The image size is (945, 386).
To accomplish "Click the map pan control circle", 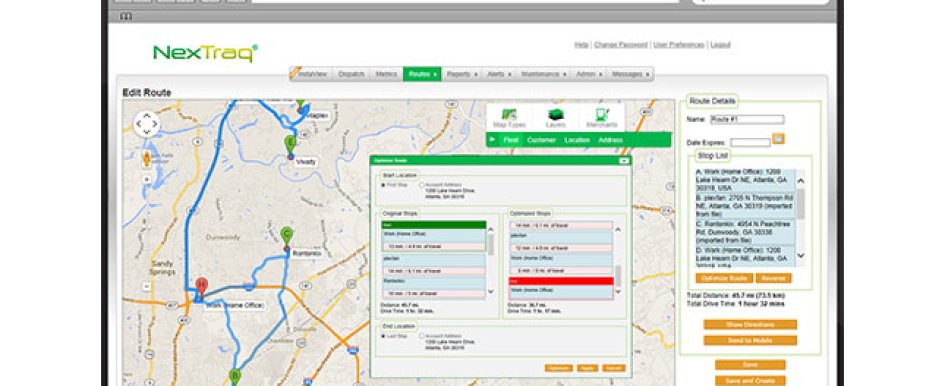I will tap(146, 124).
